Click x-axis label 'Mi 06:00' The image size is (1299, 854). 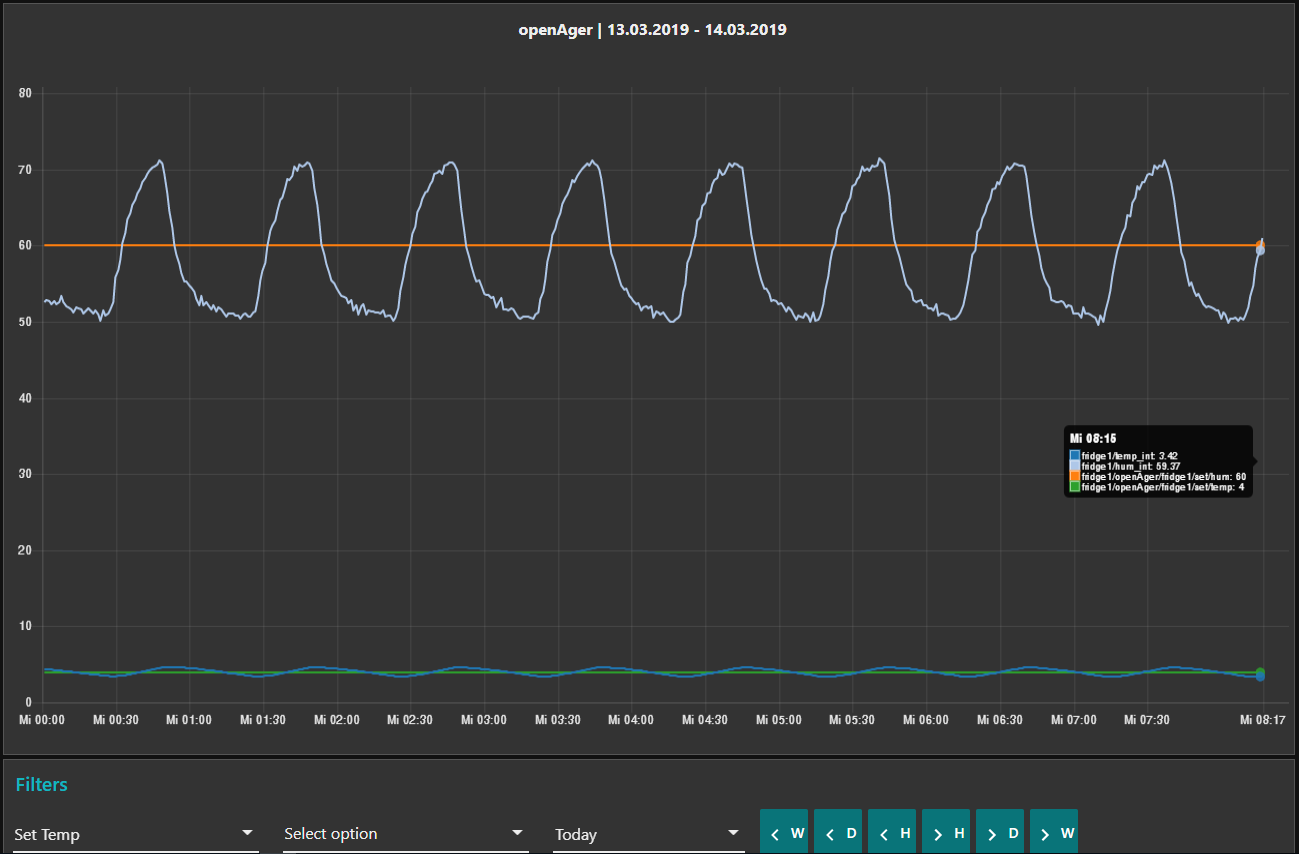pyautogui.click(x=927, y=719)
